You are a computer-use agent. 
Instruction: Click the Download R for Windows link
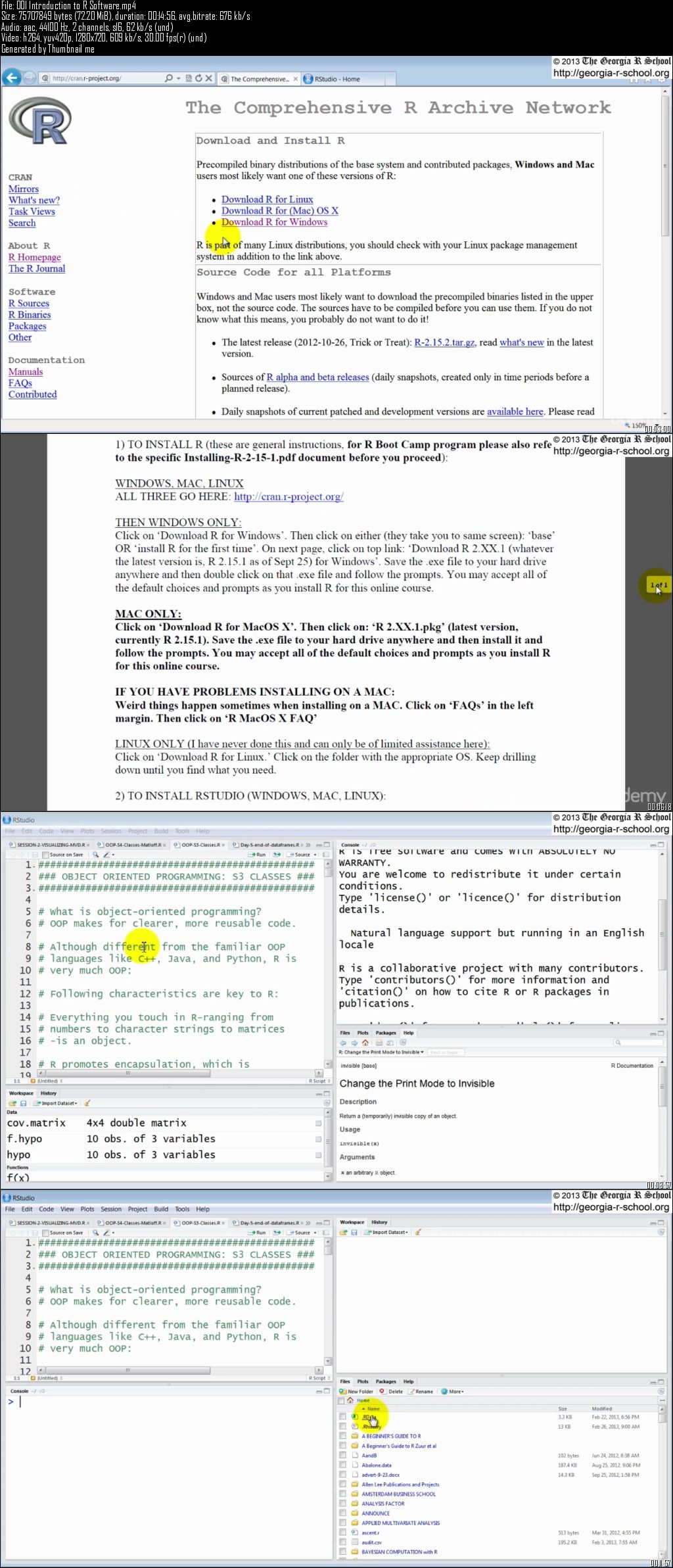[274, 222]
